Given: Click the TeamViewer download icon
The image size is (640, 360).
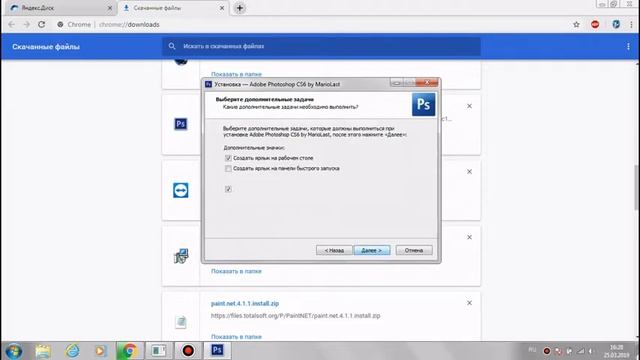Looking at the screenshot, I should (x=181, y=190).
